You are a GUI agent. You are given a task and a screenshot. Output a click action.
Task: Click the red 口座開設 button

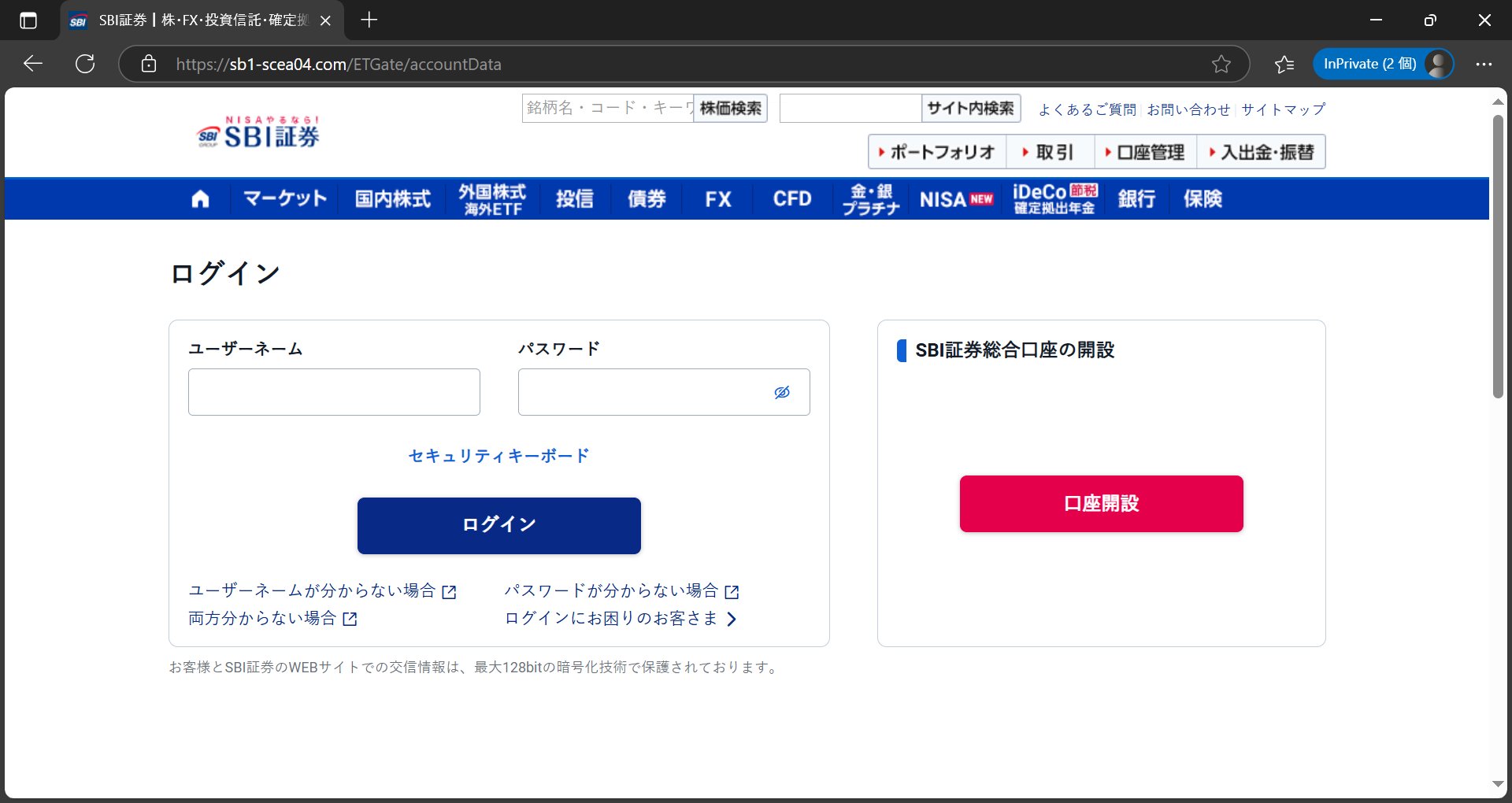1102,504
